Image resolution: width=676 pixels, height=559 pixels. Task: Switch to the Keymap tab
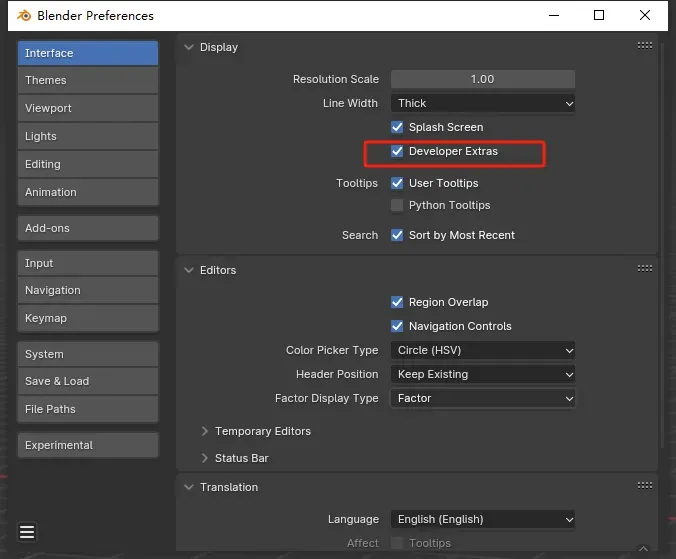88,318
